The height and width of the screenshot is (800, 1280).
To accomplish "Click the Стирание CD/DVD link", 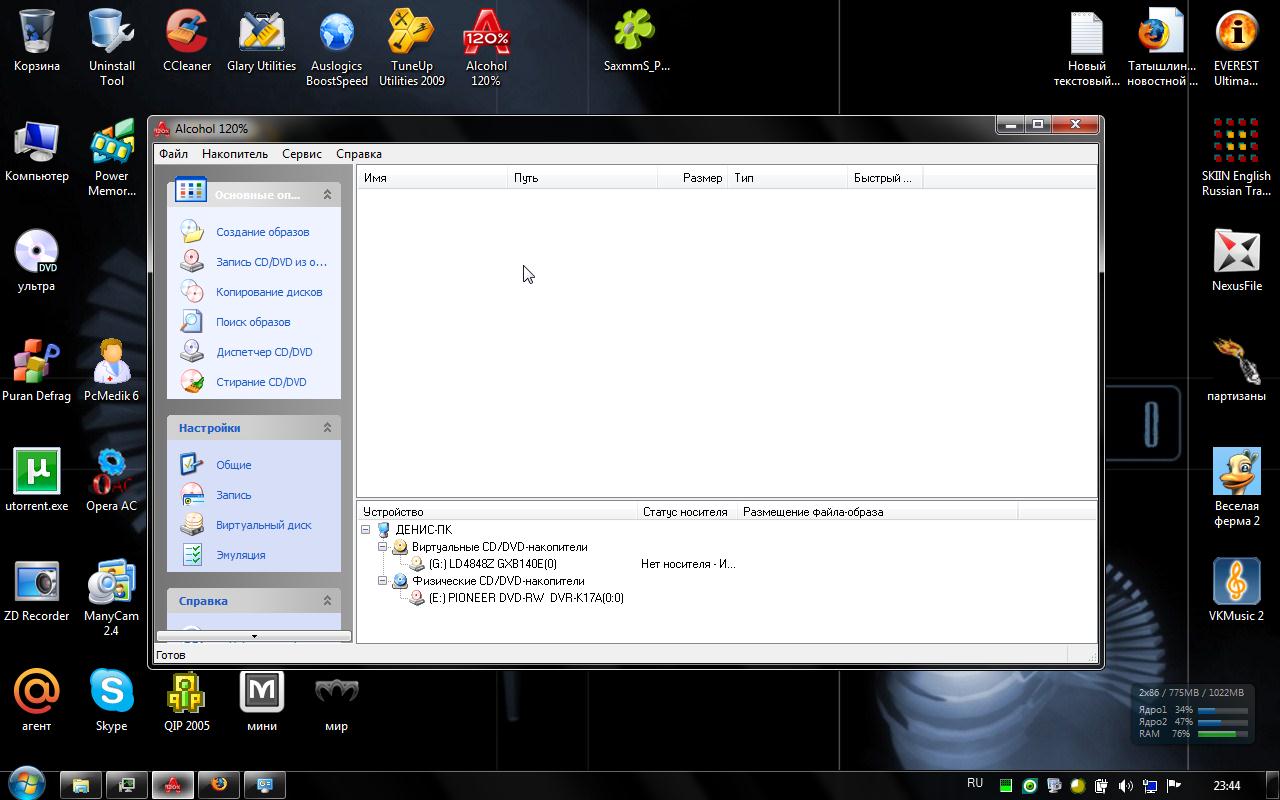I will pos(261,382).
